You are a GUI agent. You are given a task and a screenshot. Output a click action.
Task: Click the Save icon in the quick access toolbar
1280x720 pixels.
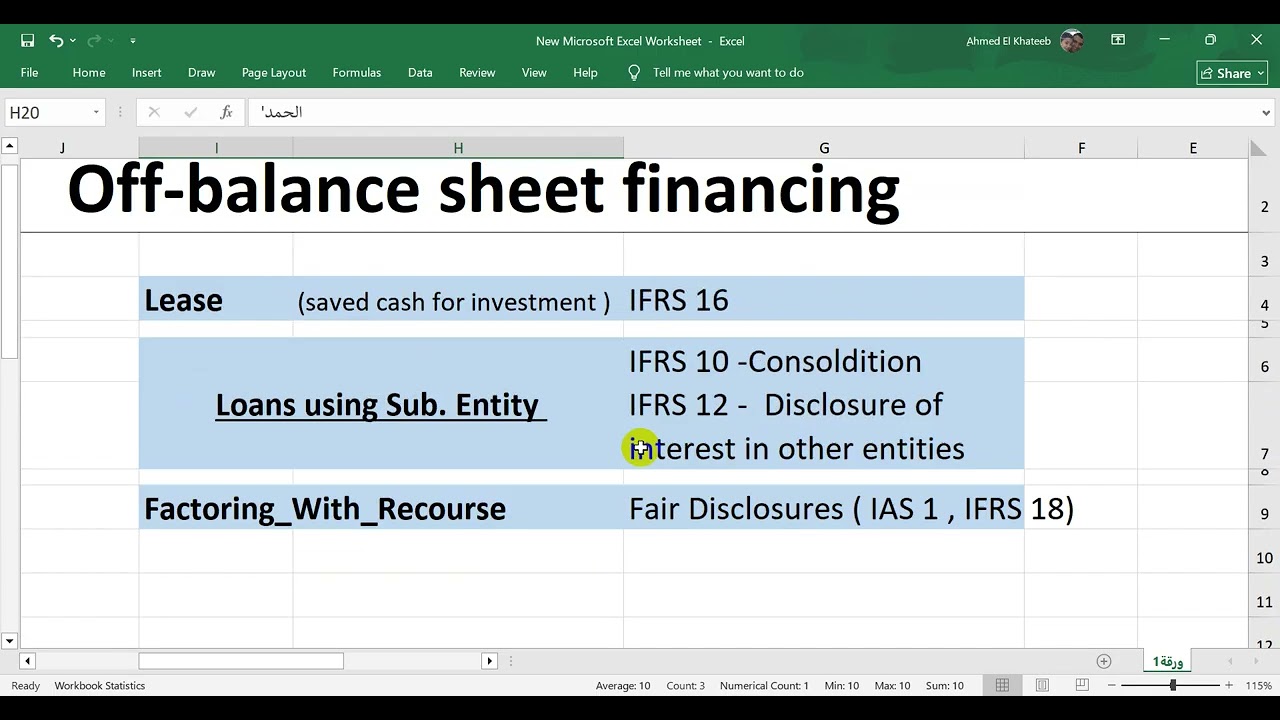pyautogui.click(x=27, y=41)
